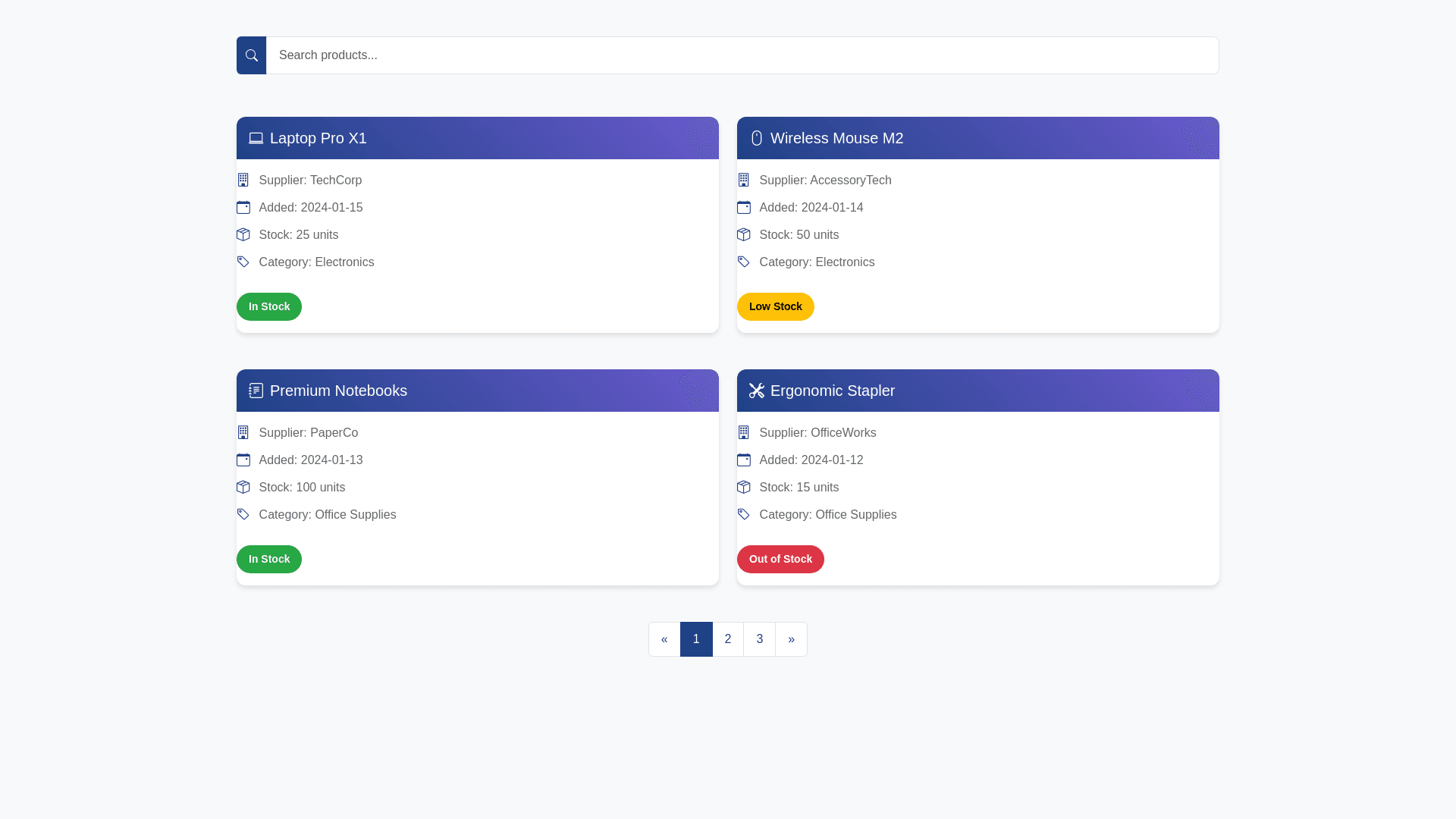Click the notebook icon beside Premium Notebooks

click(x=256, y=391)
